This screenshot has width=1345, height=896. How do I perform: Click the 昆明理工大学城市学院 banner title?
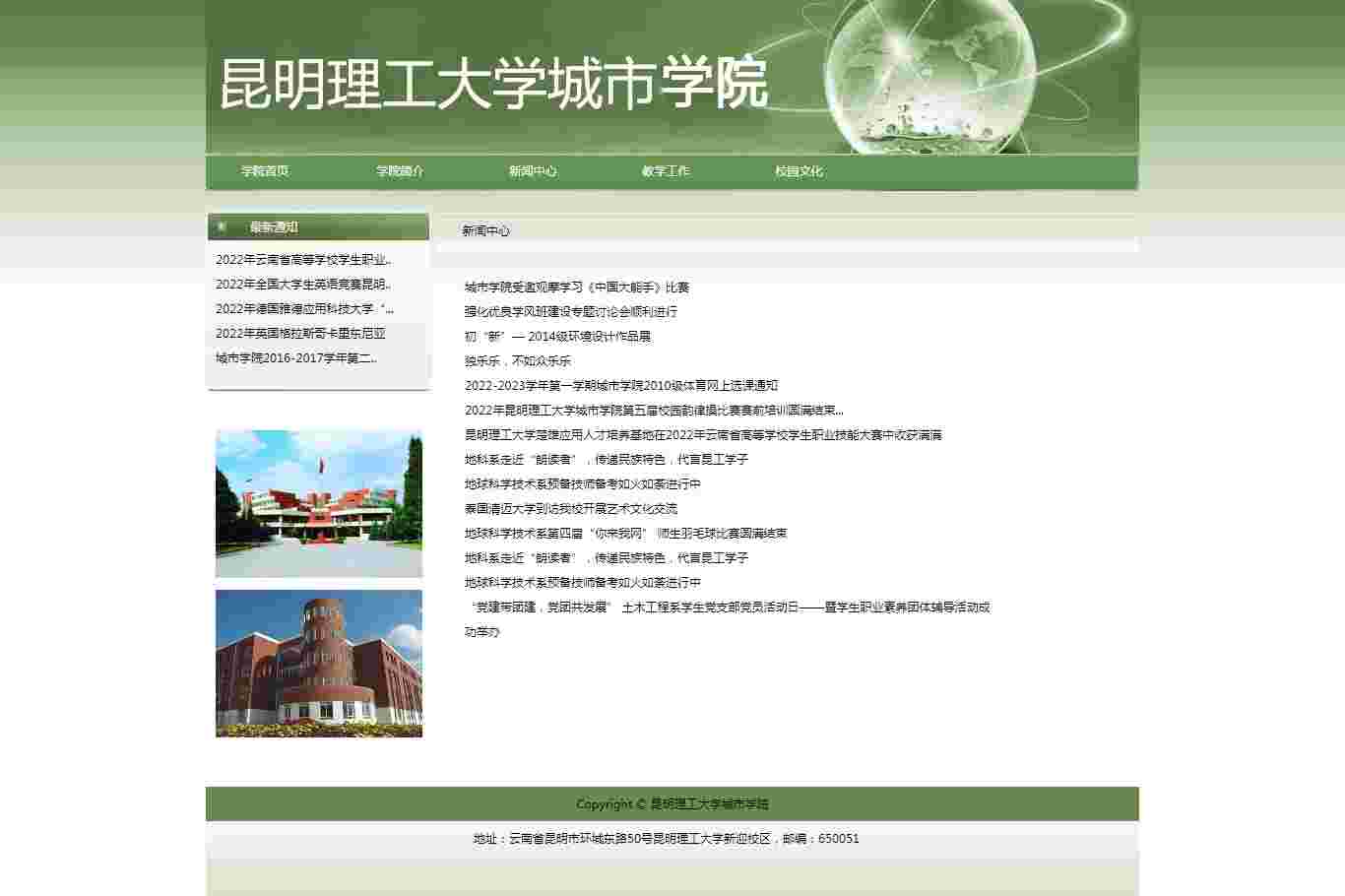click(492, 84)
